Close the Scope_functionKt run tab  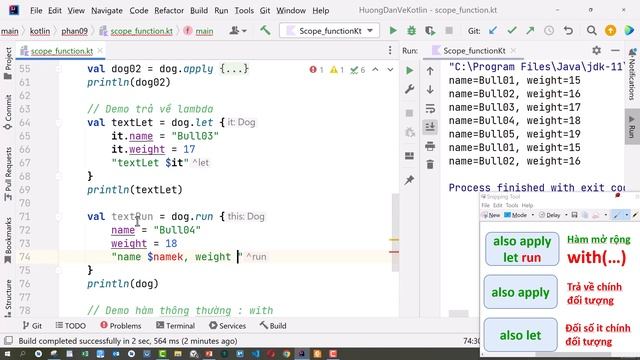513,51
